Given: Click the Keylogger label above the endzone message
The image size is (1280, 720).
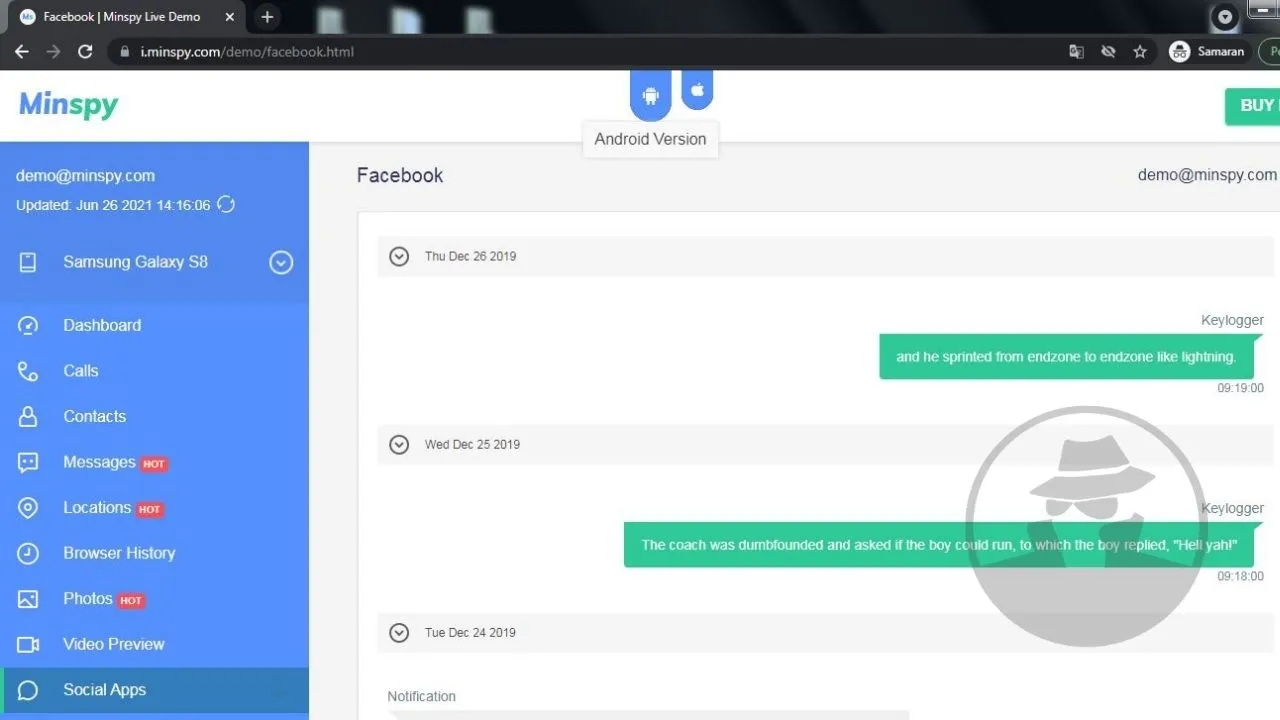Looking at the screenshot, I should (x=1232, y=320).
